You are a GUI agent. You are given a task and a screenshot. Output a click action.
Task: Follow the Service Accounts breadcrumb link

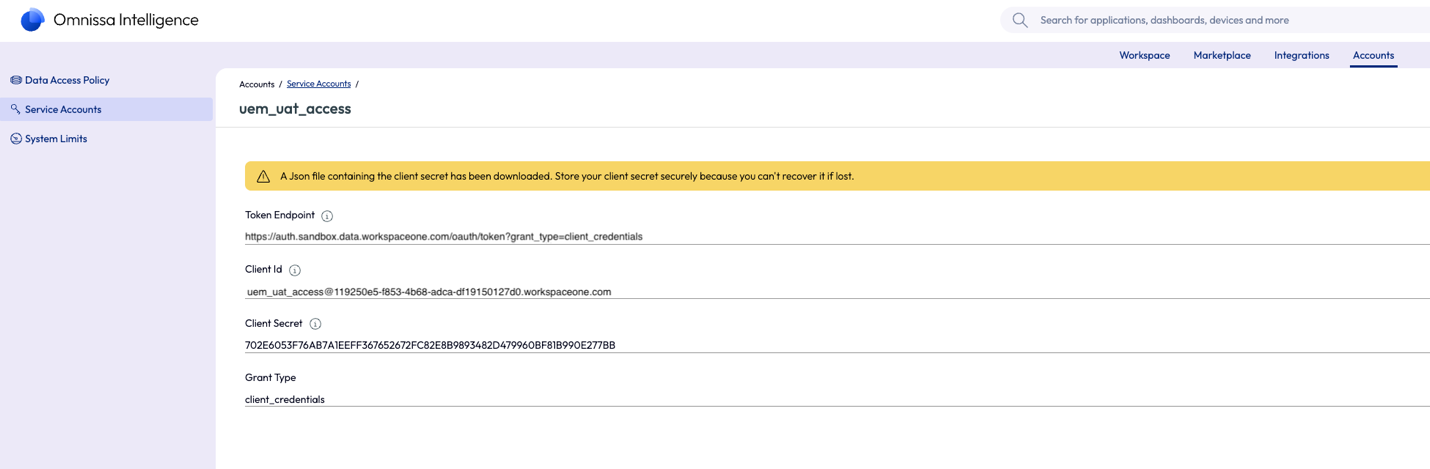pyautogui.click(x=318, y=84)
